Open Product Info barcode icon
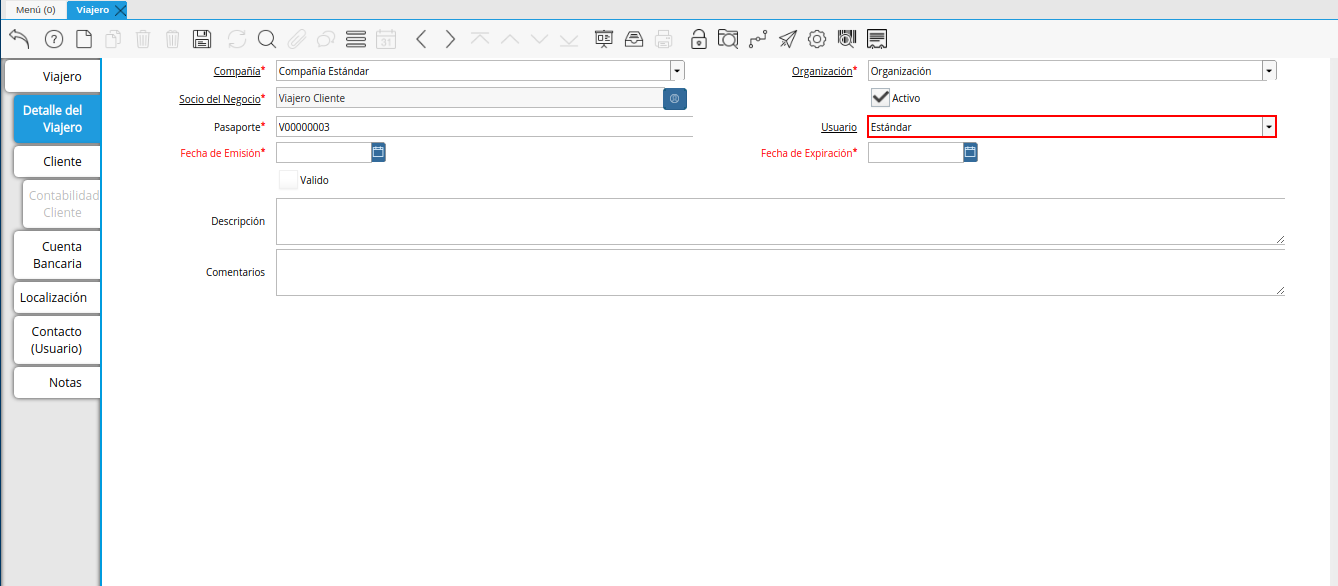The image size is (1338, 586). coord(847,39)
